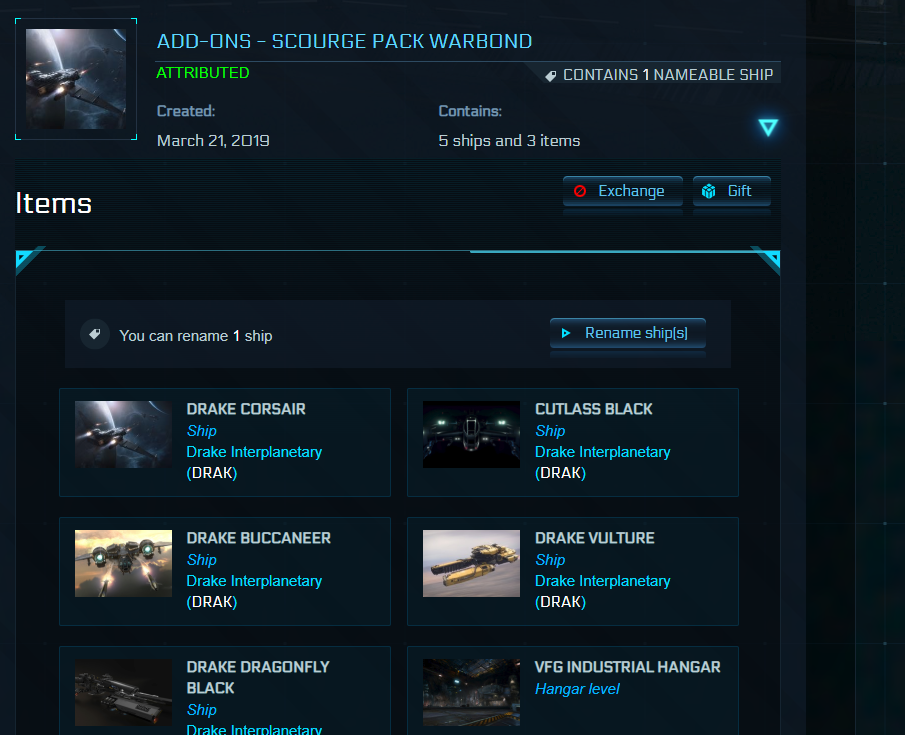This screenshot has width=905, height=735.
Task: Click the Cutlass Black ship image
Action: click(471, 435)
